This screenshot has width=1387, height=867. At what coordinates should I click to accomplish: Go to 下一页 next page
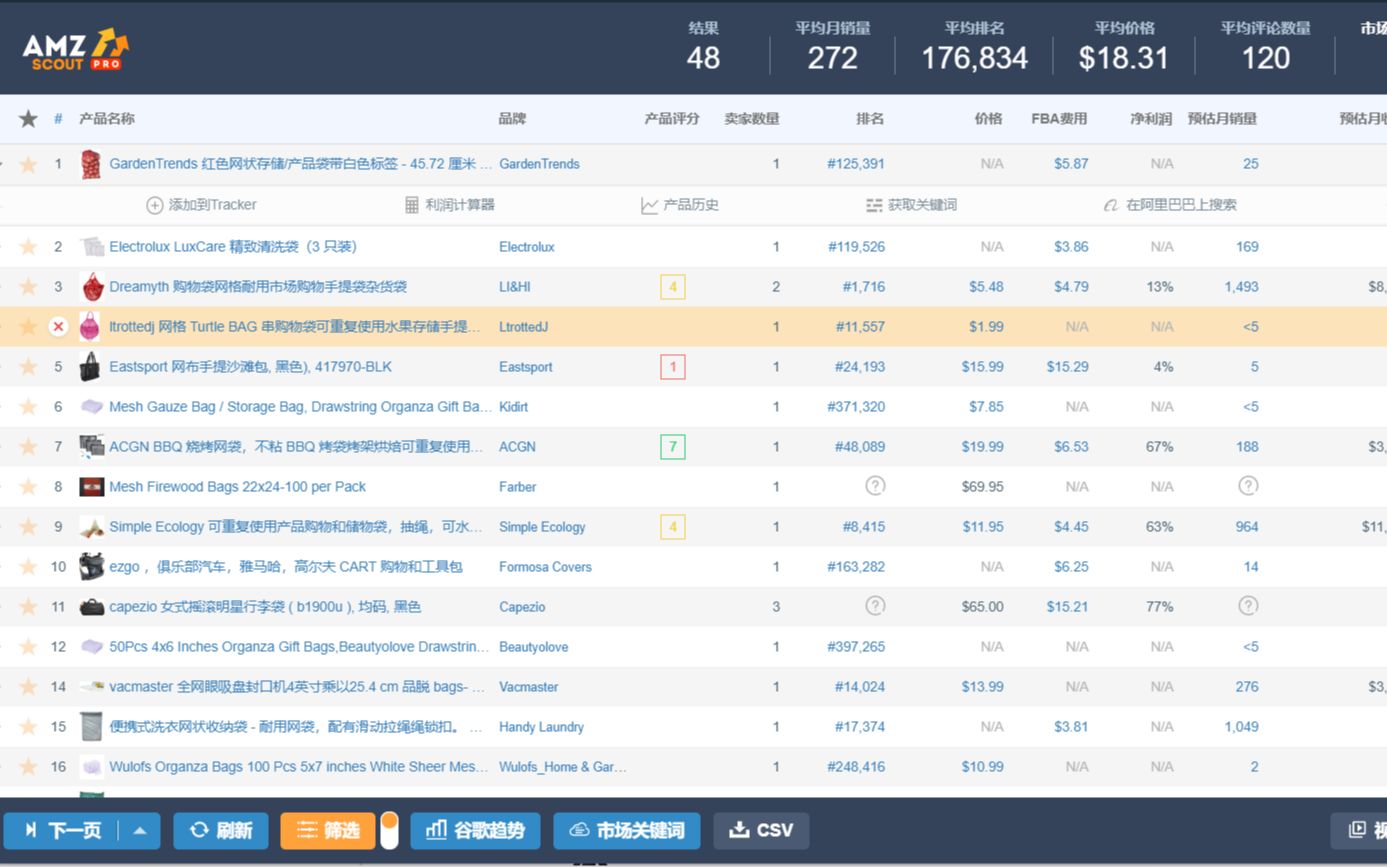[62, 830]
